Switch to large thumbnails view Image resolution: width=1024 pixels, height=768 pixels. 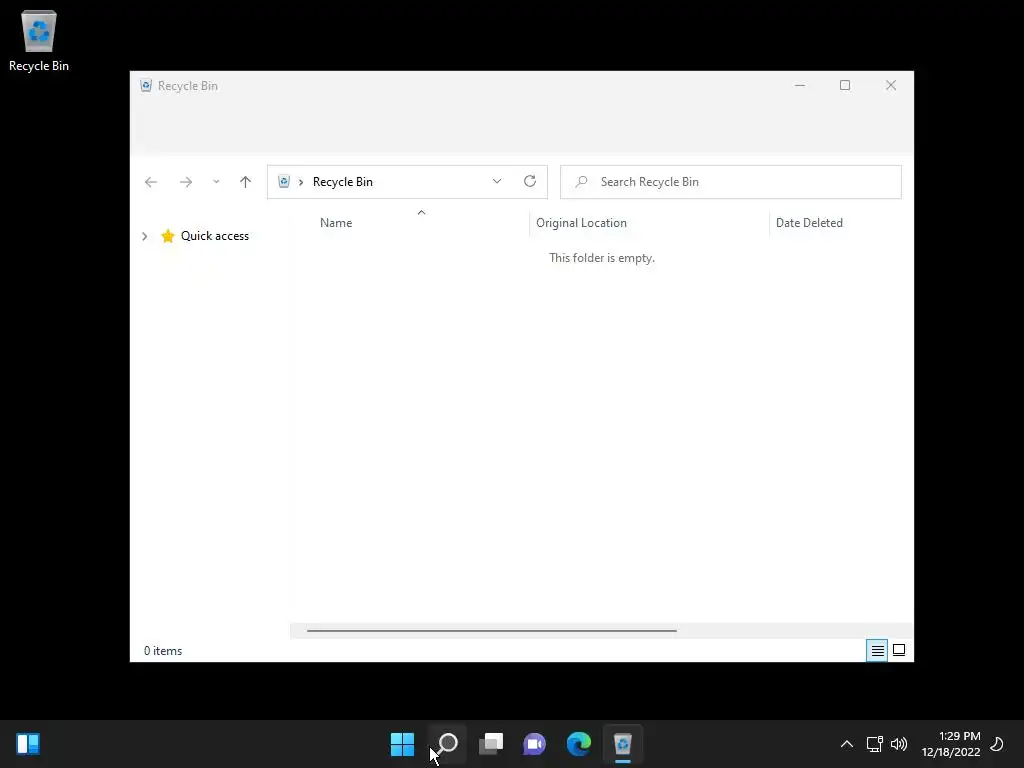pyautogui.click(x=899, y=650)
